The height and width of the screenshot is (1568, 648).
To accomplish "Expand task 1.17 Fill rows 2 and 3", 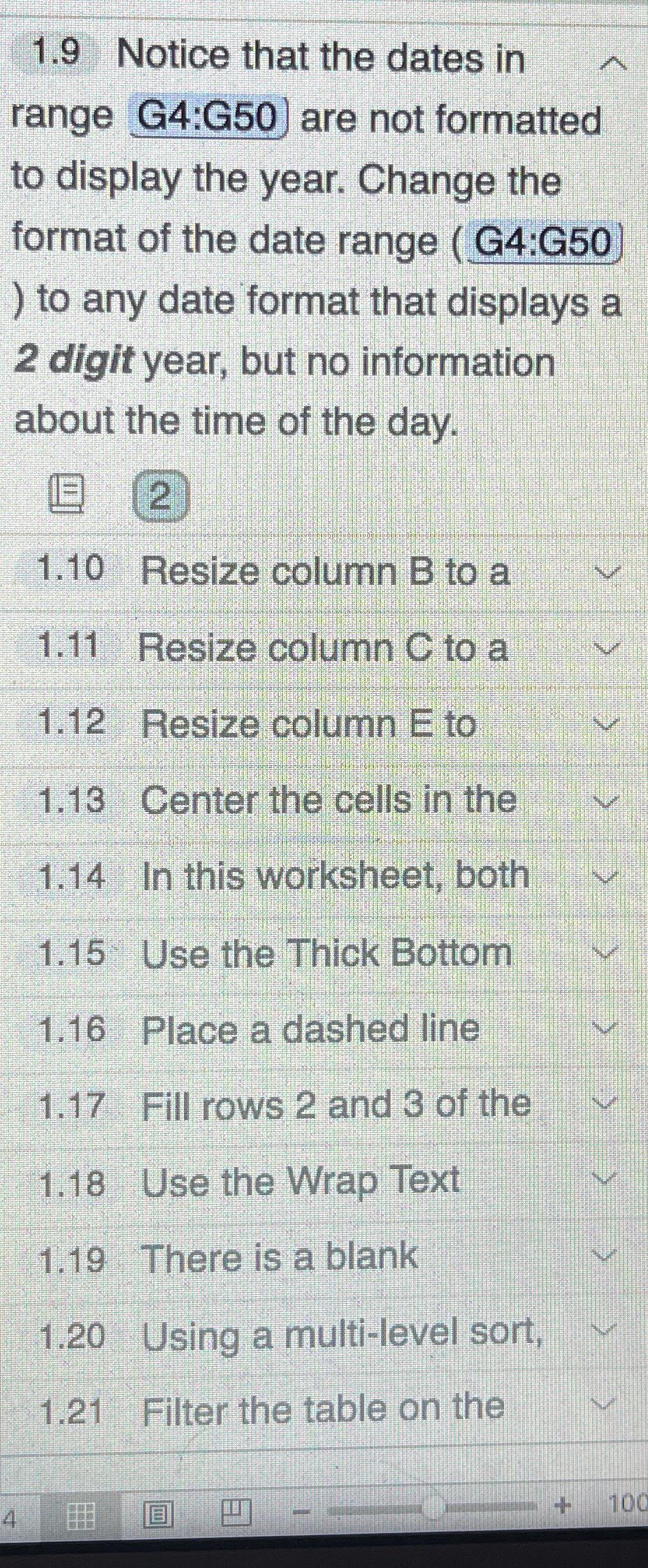I will pyautogui.click(x=605, y=1104).
